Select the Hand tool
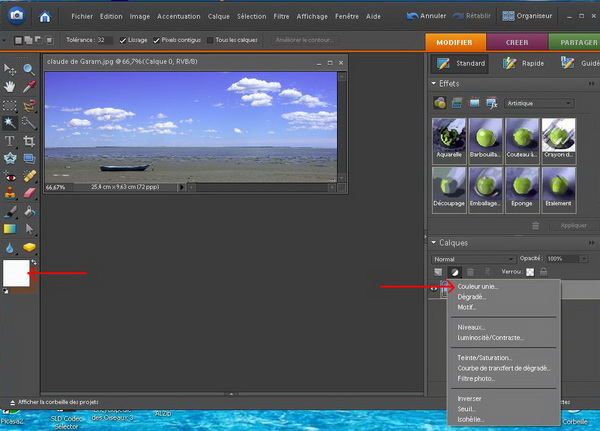This screenshot has width=600, height=431. point(10,87)
